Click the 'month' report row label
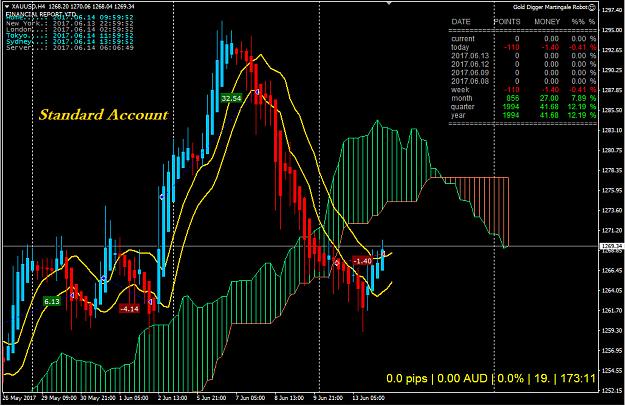 [462, 98]
